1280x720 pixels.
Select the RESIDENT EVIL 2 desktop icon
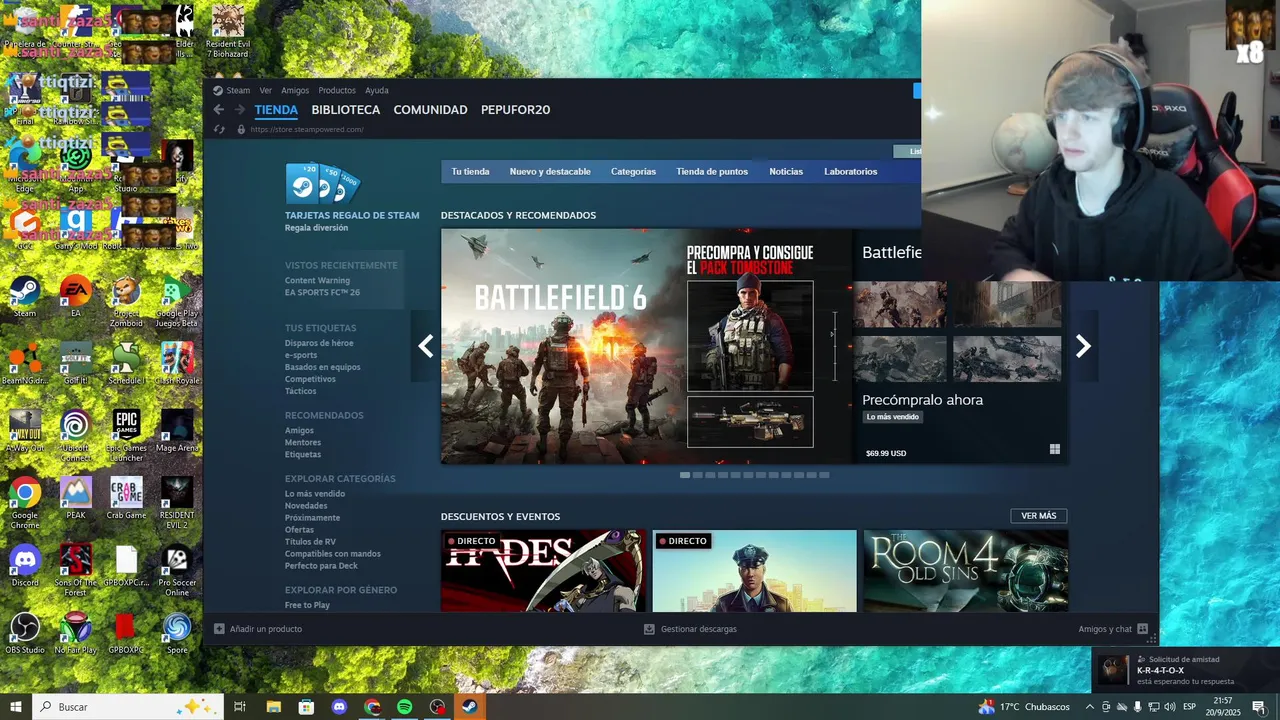pos(177,502)
